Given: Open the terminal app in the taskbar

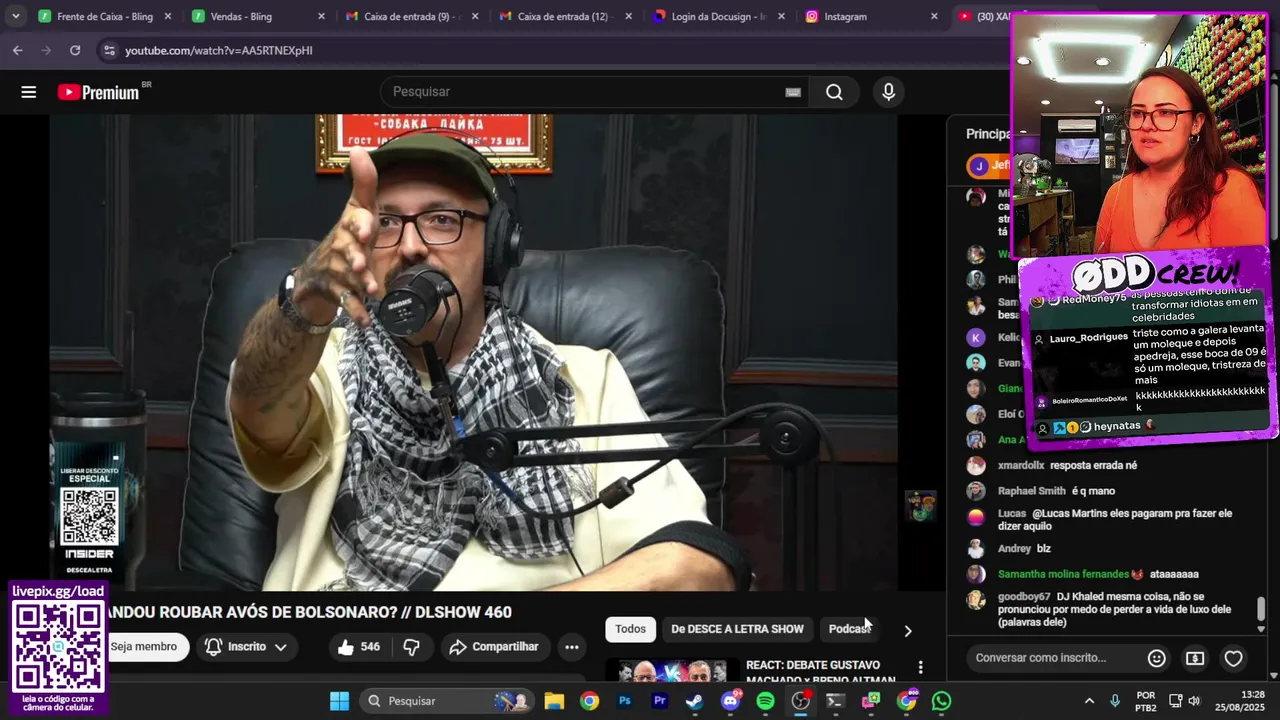Looking at the screenshot, I should 835,701.
